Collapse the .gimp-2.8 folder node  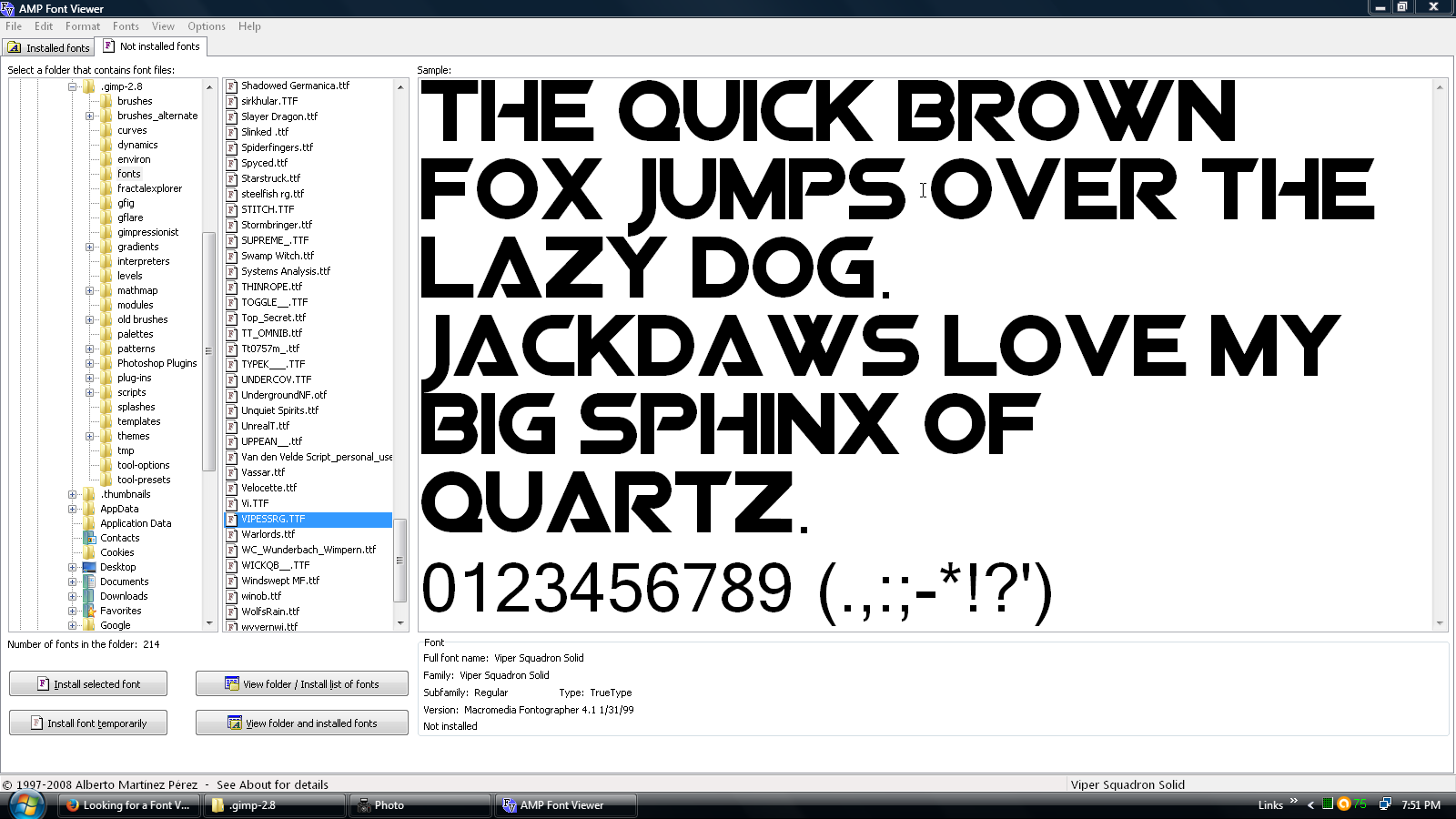click(72, 86)
